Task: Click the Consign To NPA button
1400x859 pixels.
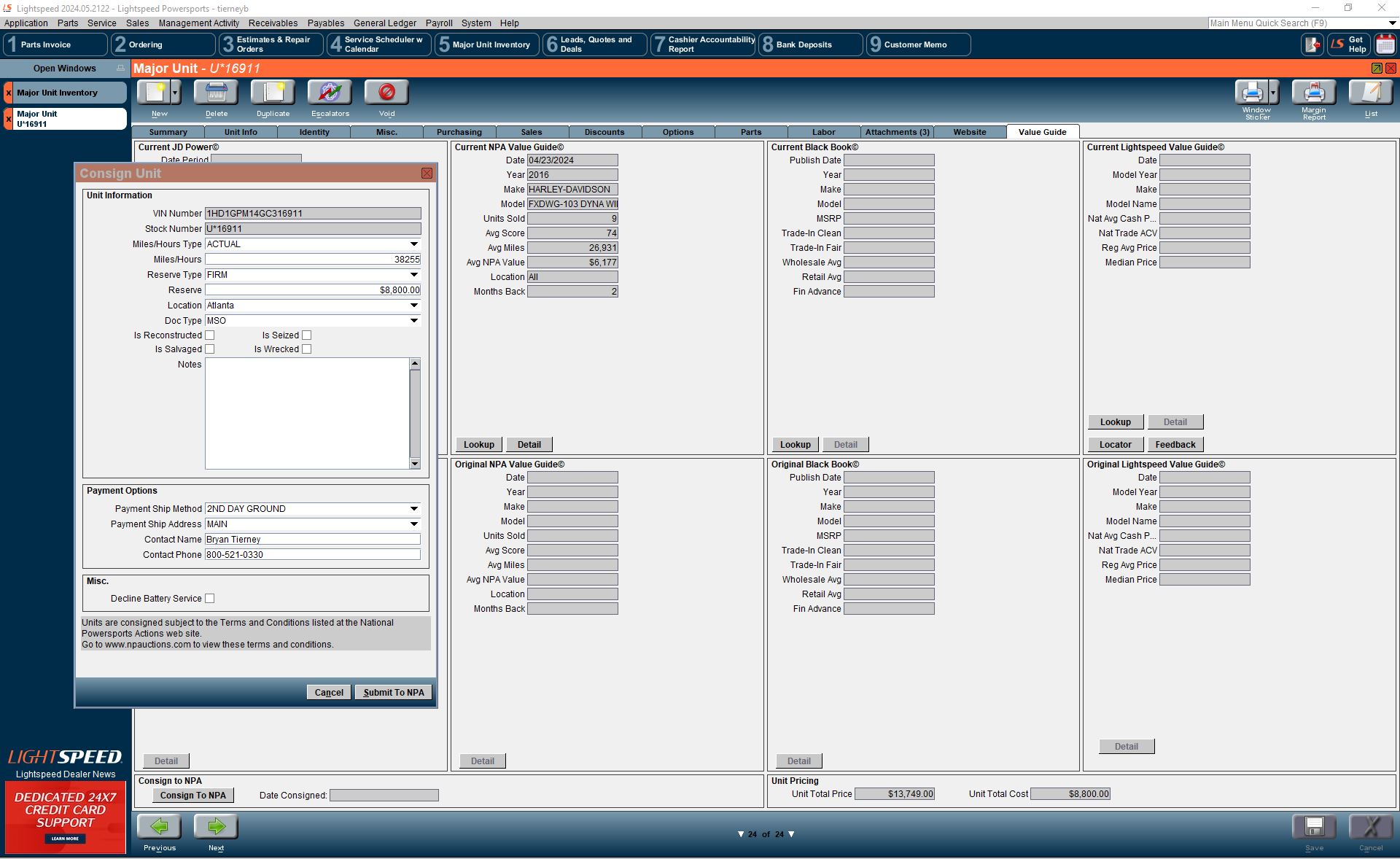Action: pos(193,796)
